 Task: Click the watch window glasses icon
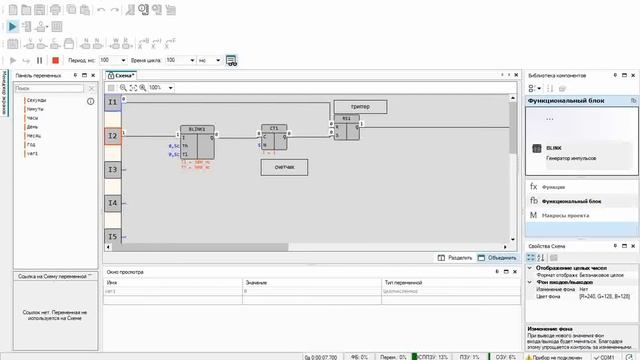231,61
